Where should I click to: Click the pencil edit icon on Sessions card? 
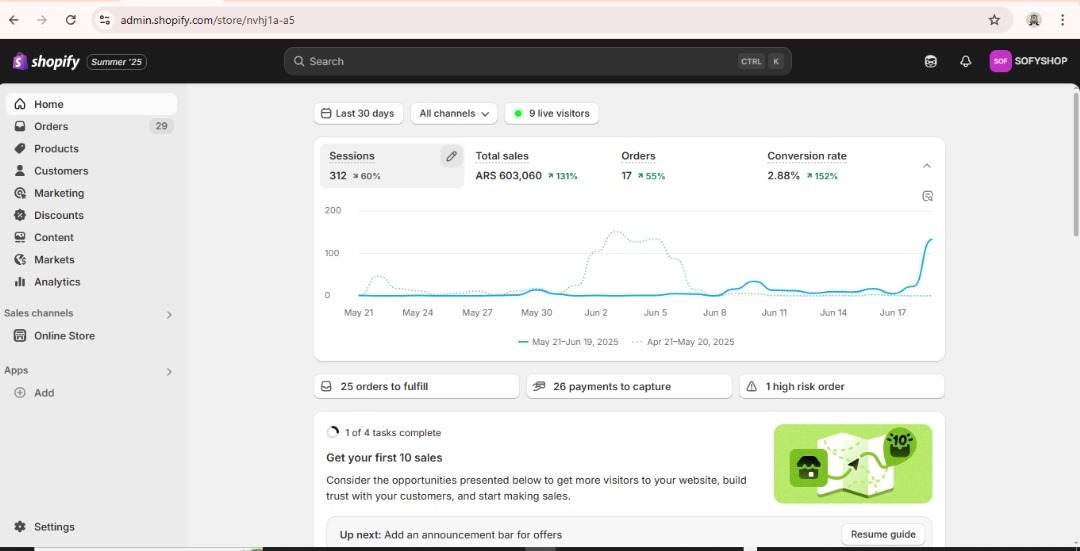coord(451,156)
